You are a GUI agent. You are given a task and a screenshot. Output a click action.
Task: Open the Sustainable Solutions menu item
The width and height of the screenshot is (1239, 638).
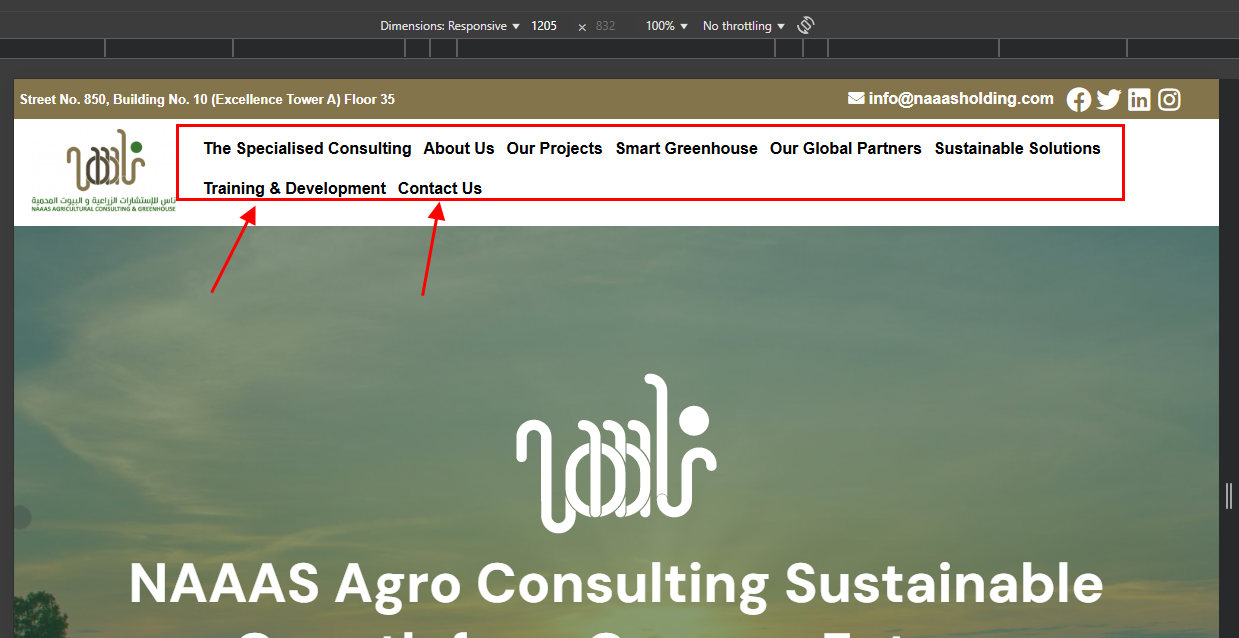[x=1018, y=148]
